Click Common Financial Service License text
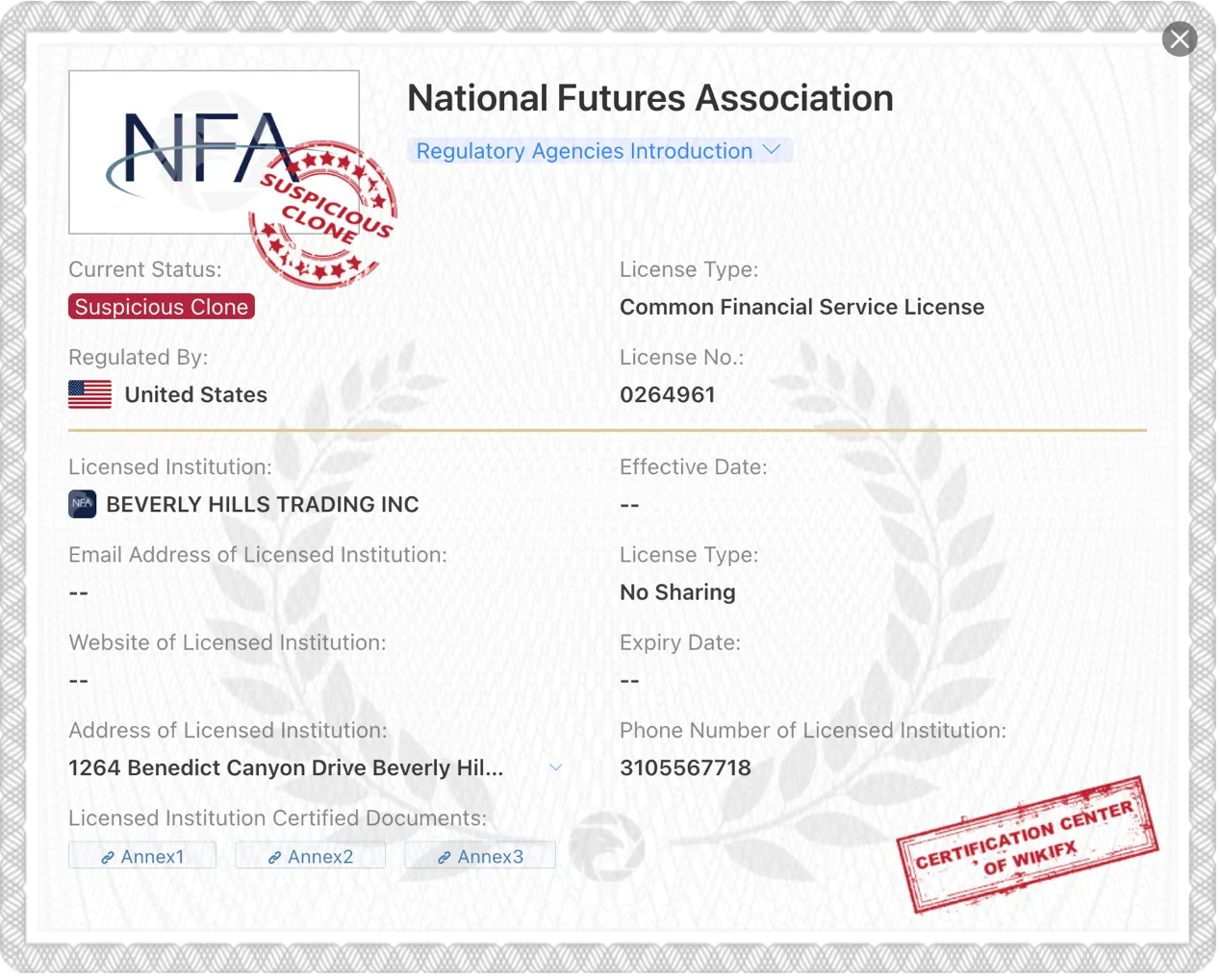This screenshot has width=1220, height=980. [x=804, y=308]
